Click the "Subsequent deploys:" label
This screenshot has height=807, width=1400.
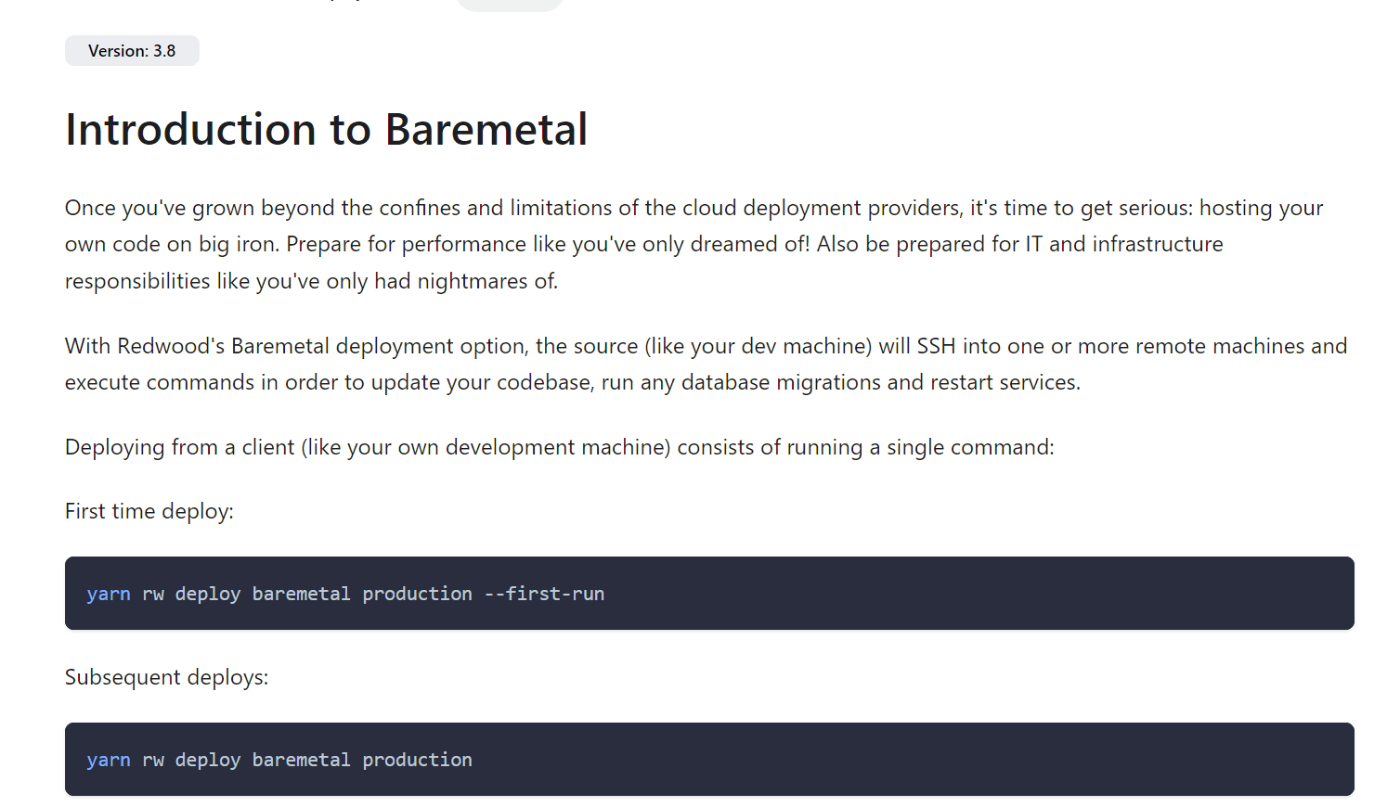click(x=167, y=677)
